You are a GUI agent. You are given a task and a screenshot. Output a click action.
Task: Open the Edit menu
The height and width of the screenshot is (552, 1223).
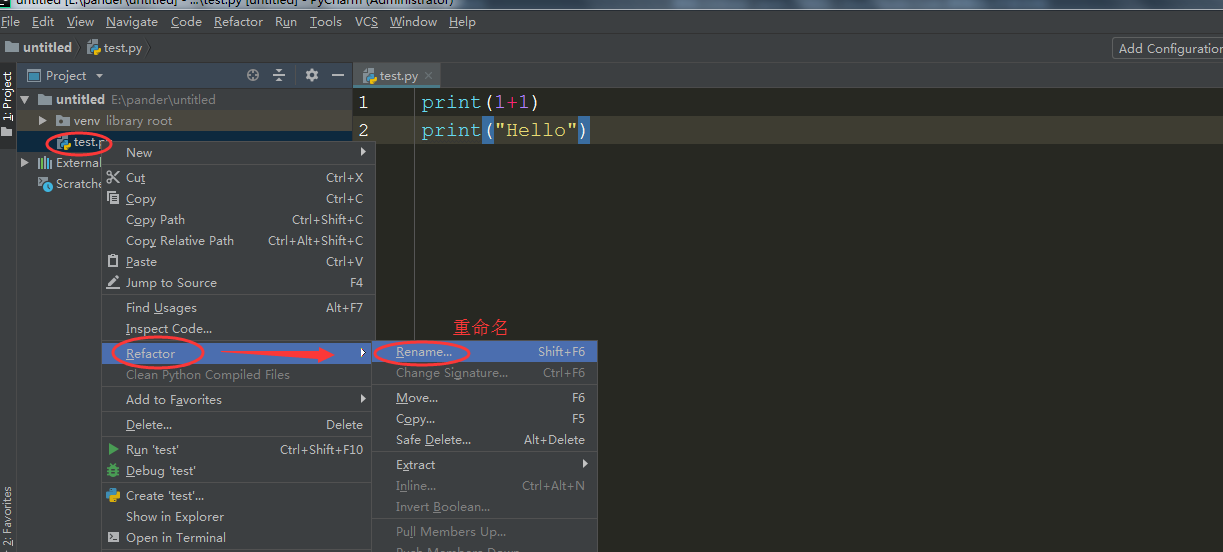43,21
